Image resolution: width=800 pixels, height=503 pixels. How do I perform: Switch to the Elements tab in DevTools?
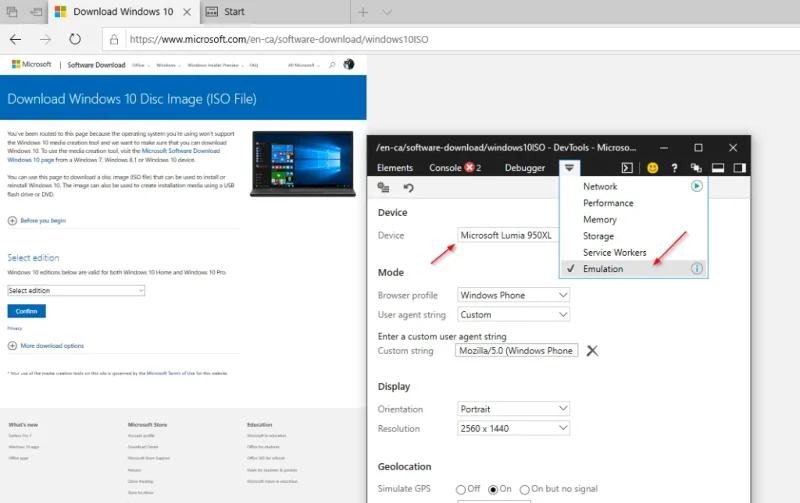pyautogui.click(x=395, y=168)
